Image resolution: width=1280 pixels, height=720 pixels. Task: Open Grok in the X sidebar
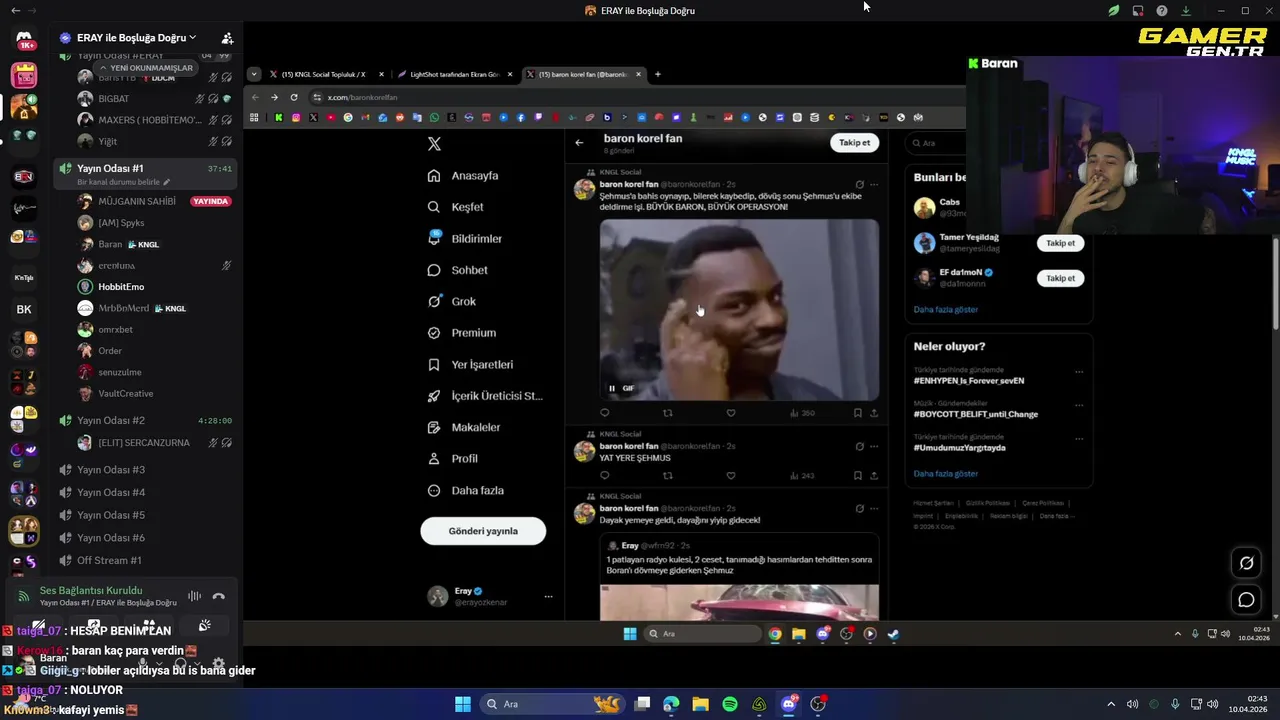(452, 301)
